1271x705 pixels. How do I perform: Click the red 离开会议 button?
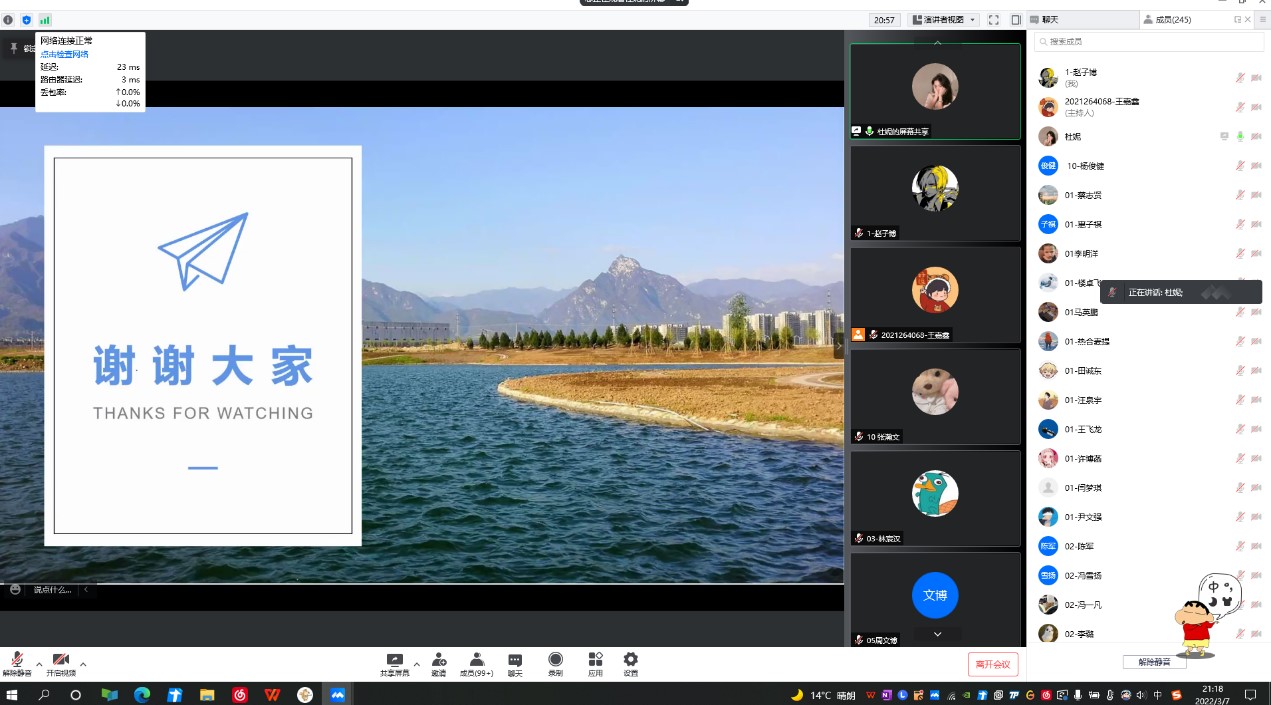992,664
